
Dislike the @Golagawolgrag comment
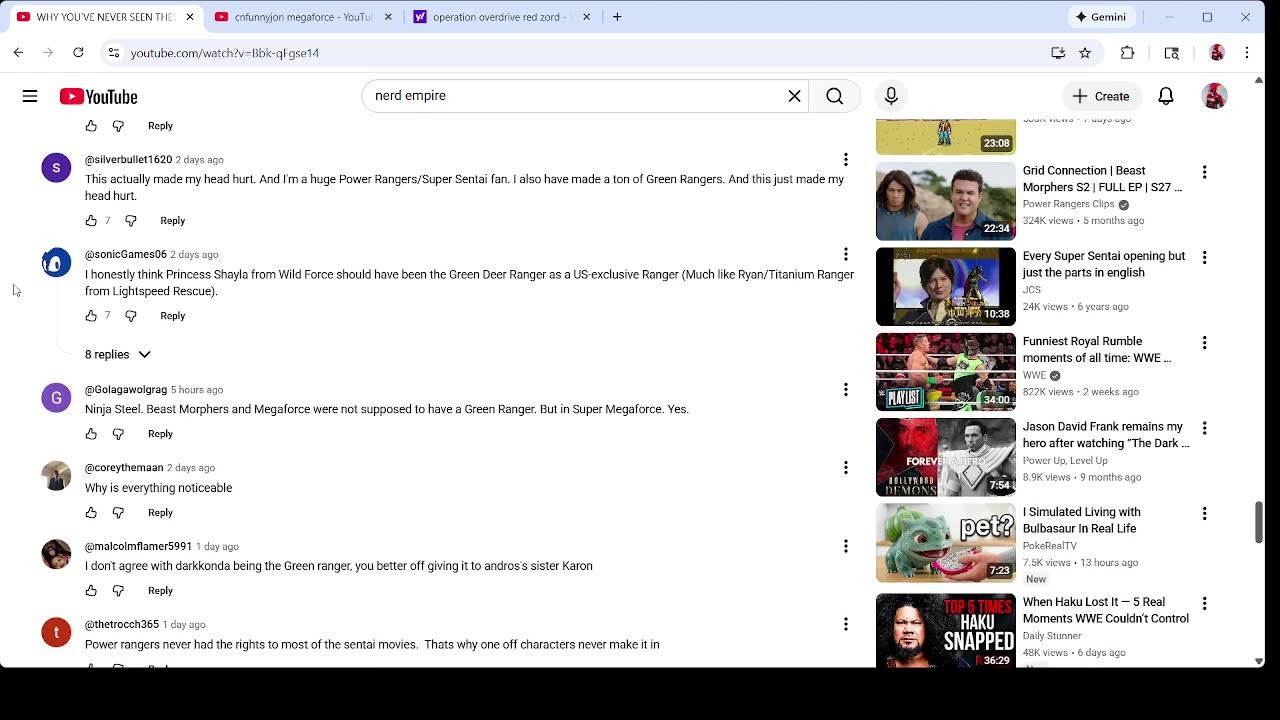118,433
